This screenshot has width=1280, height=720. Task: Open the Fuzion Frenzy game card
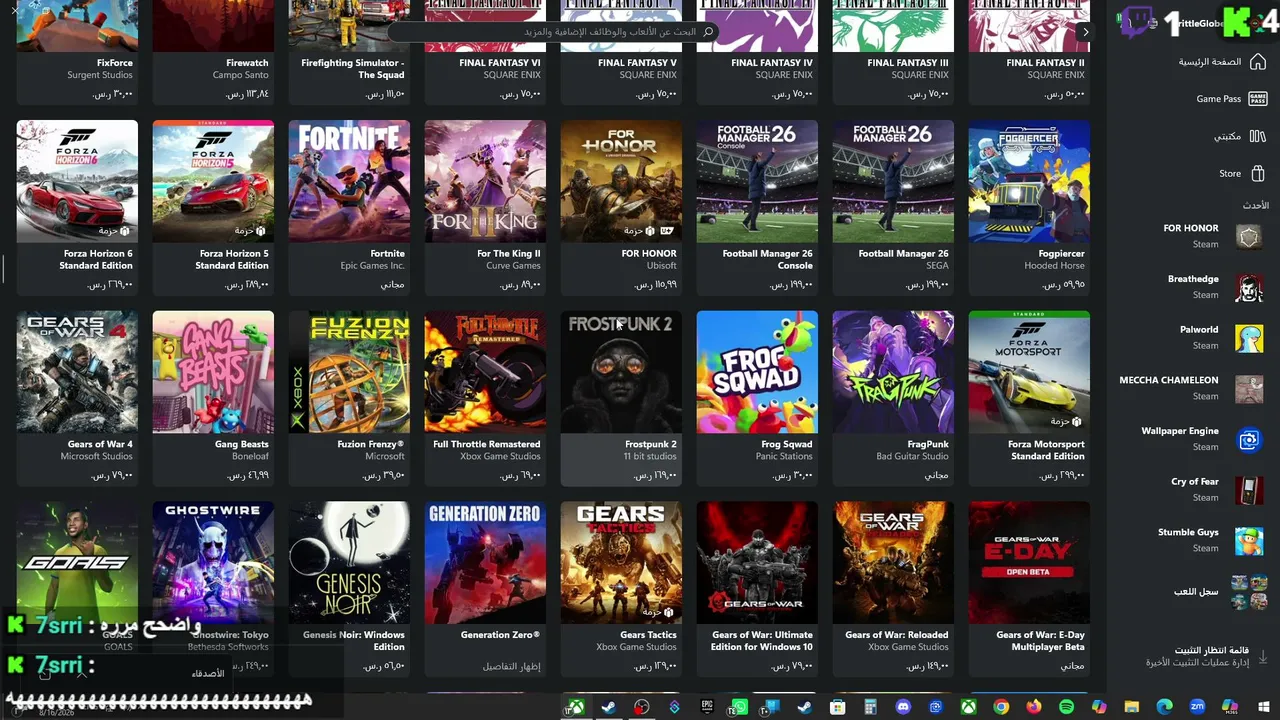pos(349,398)
